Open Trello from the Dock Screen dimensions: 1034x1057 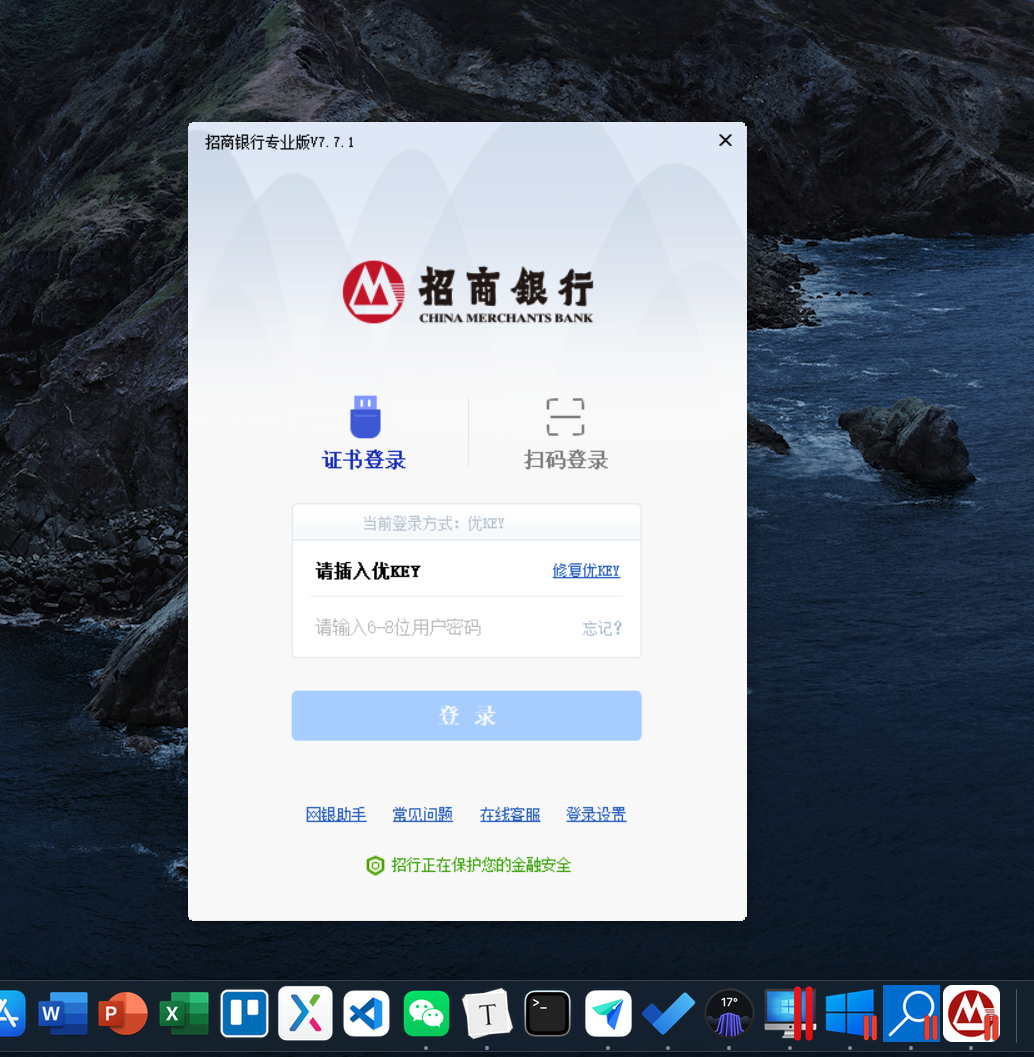pos(244,1013)
